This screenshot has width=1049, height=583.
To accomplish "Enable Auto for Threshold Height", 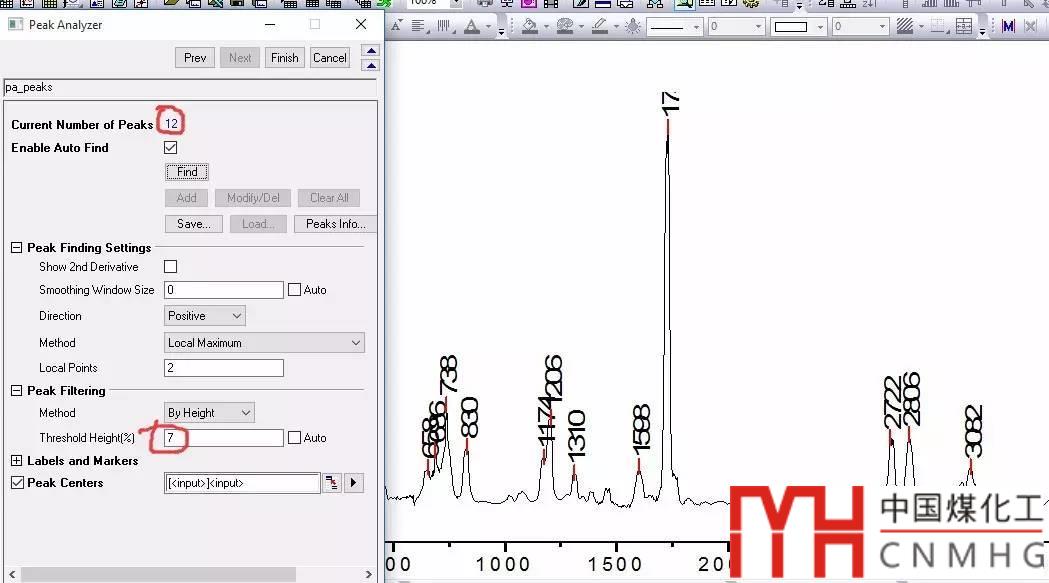I will [x=294, y=438].
